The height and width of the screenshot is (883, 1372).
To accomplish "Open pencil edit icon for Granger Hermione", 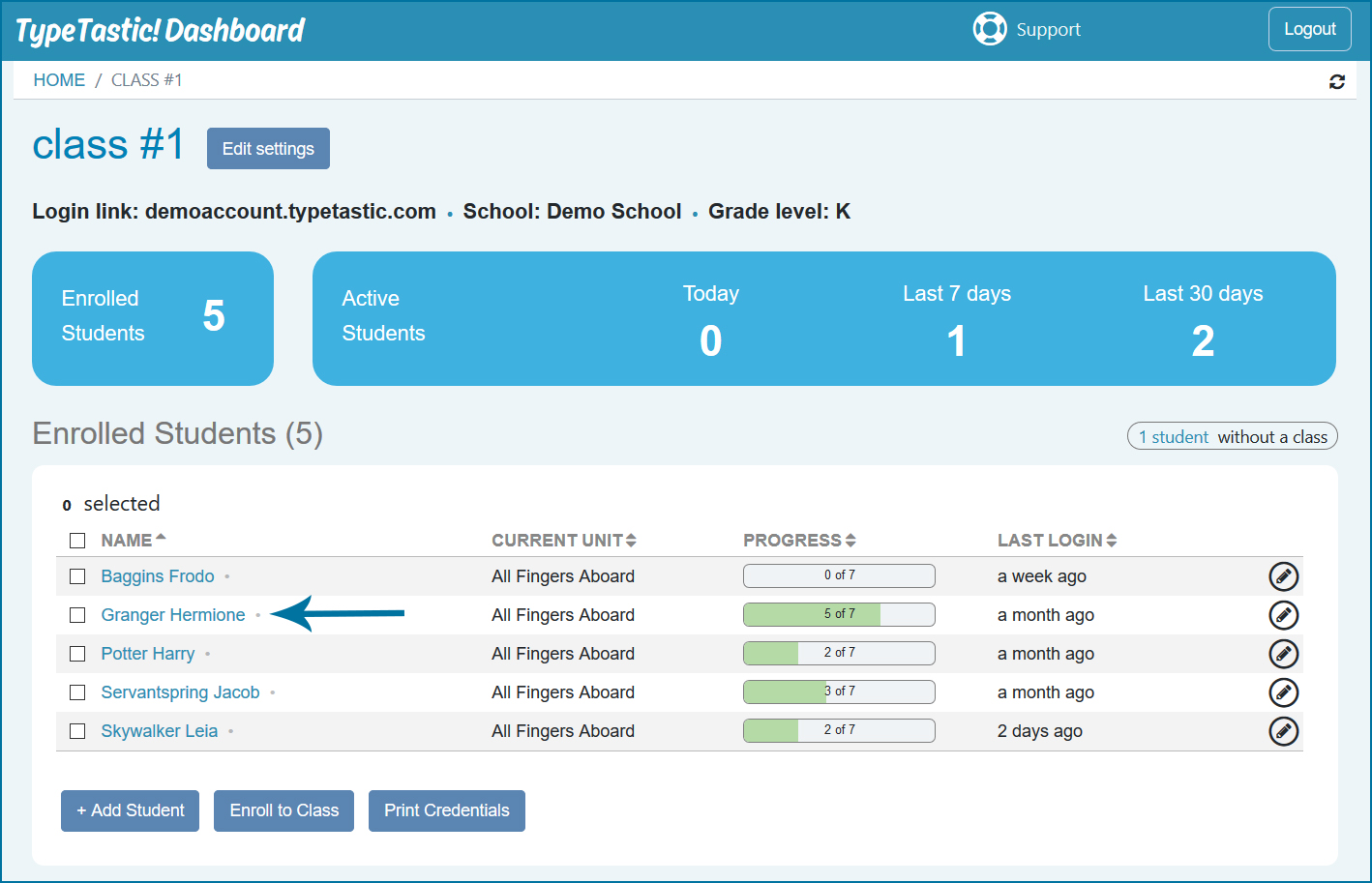I will tap(1283, 615).
